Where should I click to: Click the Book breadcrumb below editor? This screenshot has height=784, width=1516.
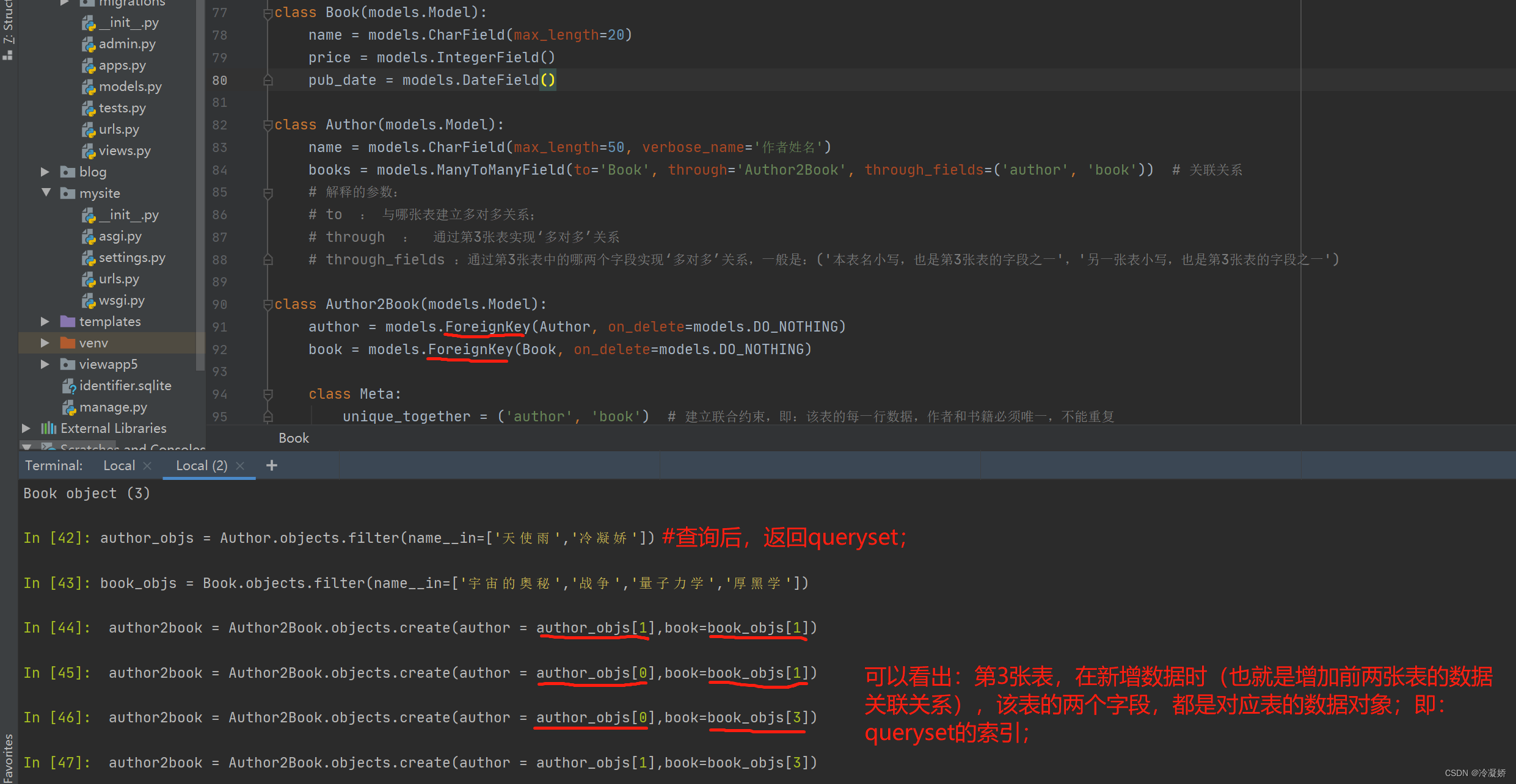pyautogui.click(x=294, y=438)
